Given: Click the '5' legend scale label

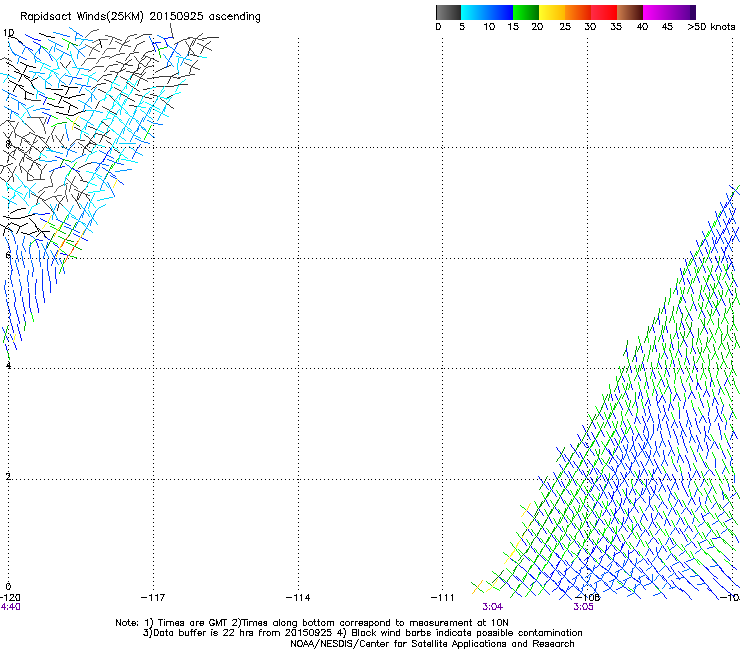Looking at the screenshot, I should coord(462,27).
